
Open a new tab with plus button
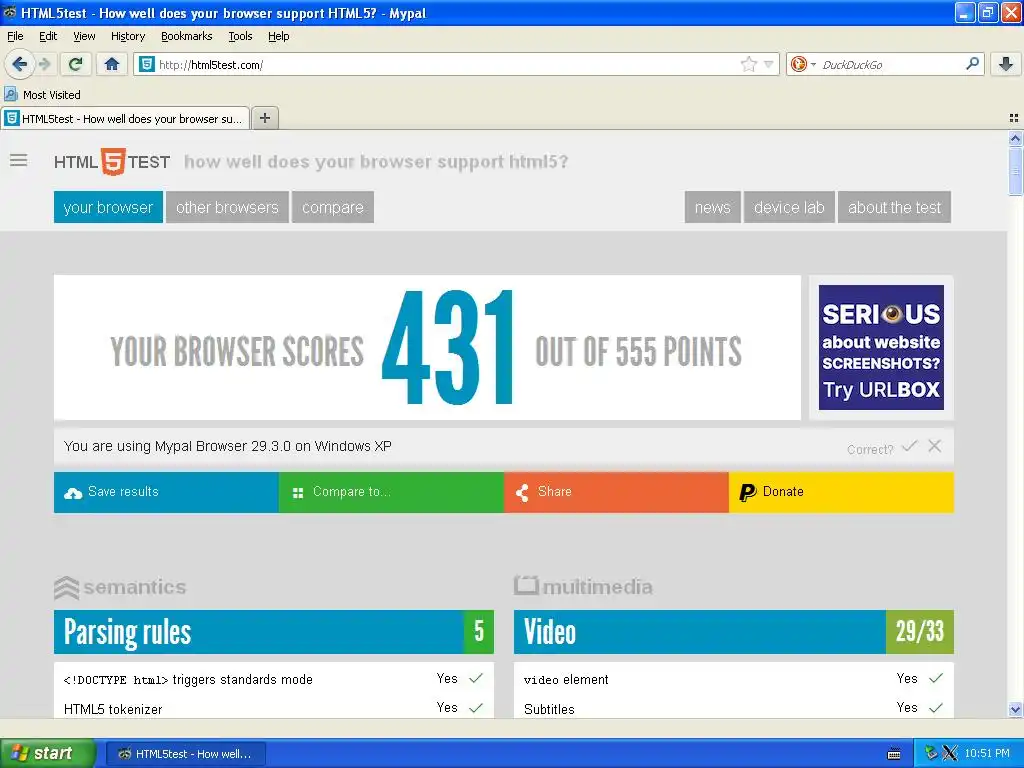[264, 118]
